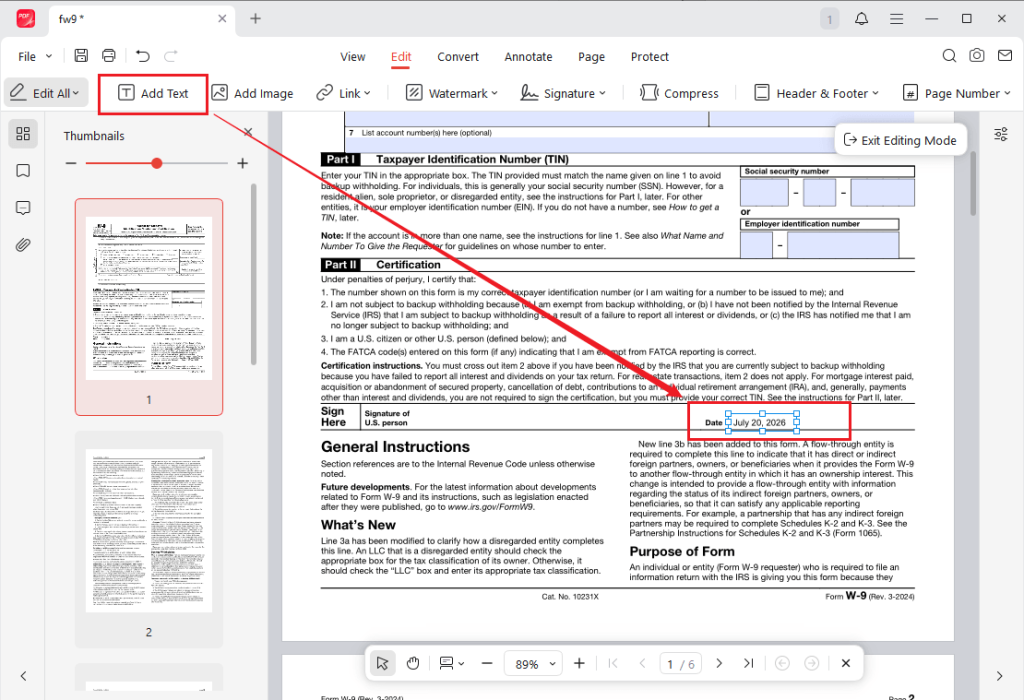The image size is (1024, 700).
Task: Click the screenshot camera icon
Action: [977, 56]
